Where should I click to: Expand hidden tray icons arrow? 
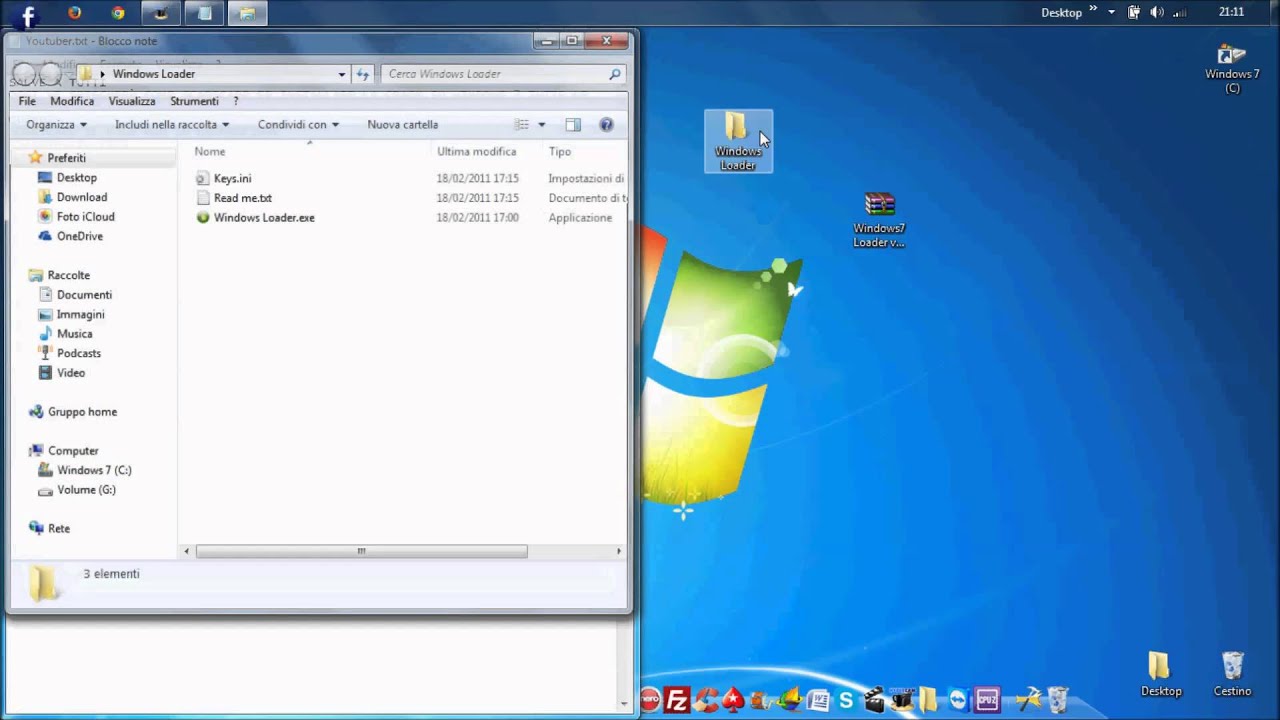[x=1111, y=12]
